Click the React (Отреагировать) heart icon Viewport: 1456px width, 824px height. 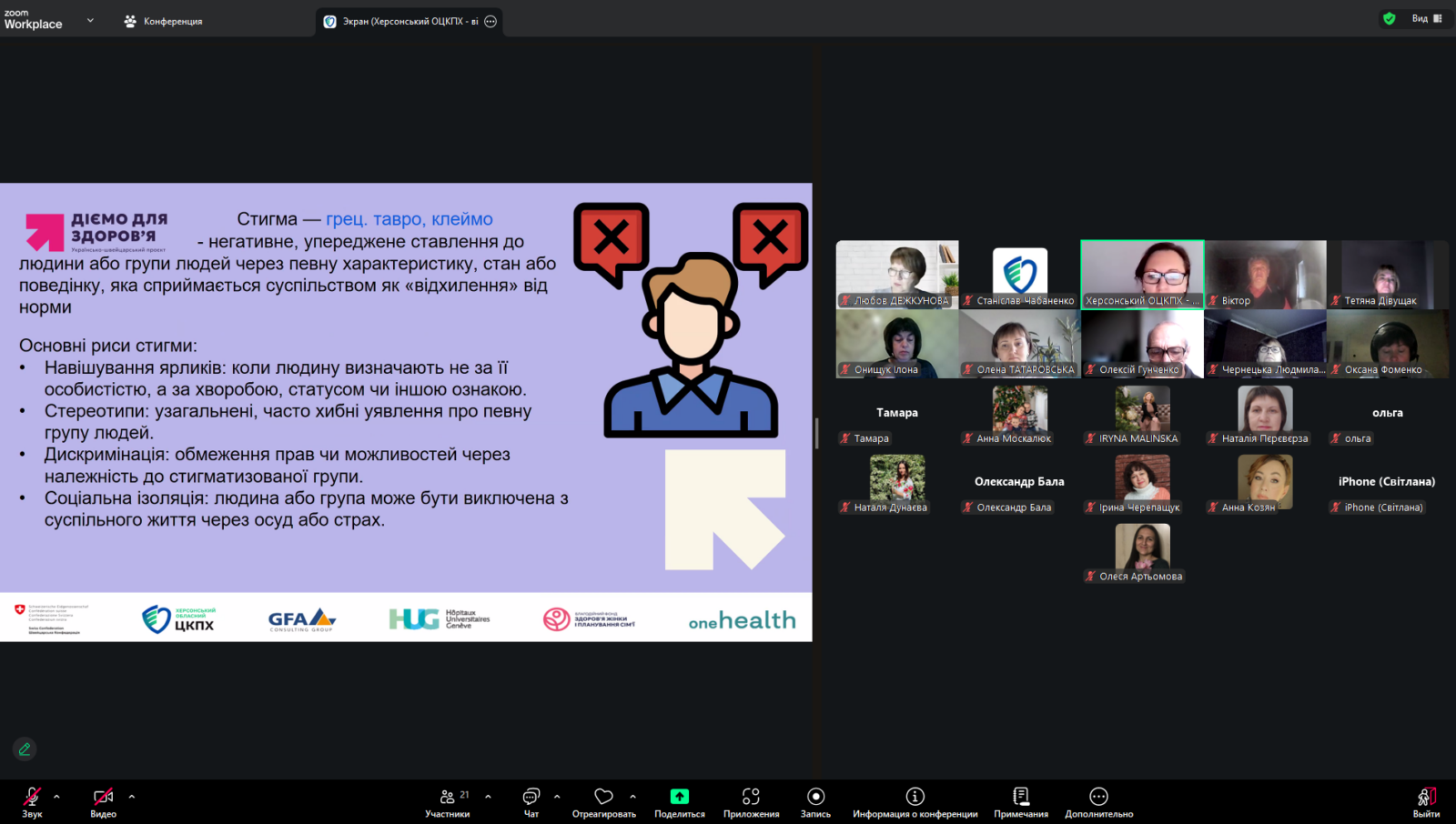603,798
